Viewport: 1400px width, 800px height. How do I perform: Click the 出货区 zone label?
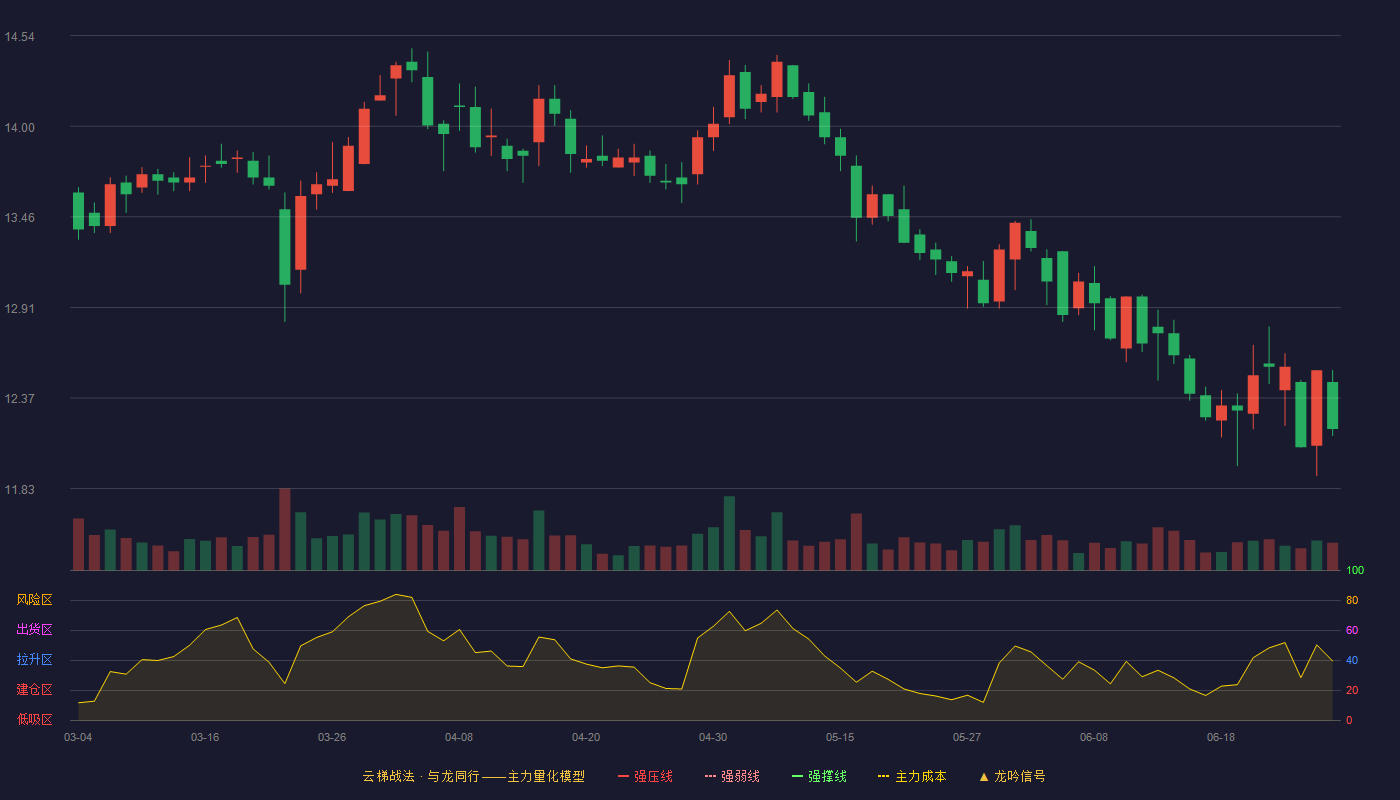point(34,630)
